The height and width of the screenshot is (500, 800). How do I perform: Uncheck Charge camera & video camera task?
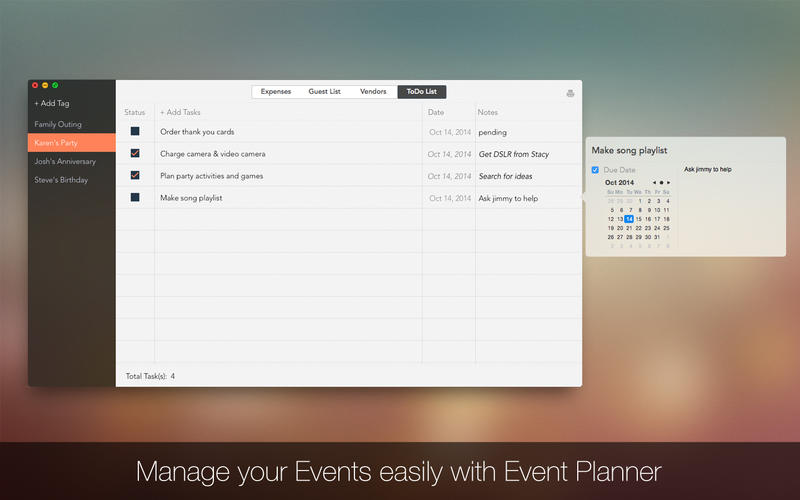(x=135, y=153)
